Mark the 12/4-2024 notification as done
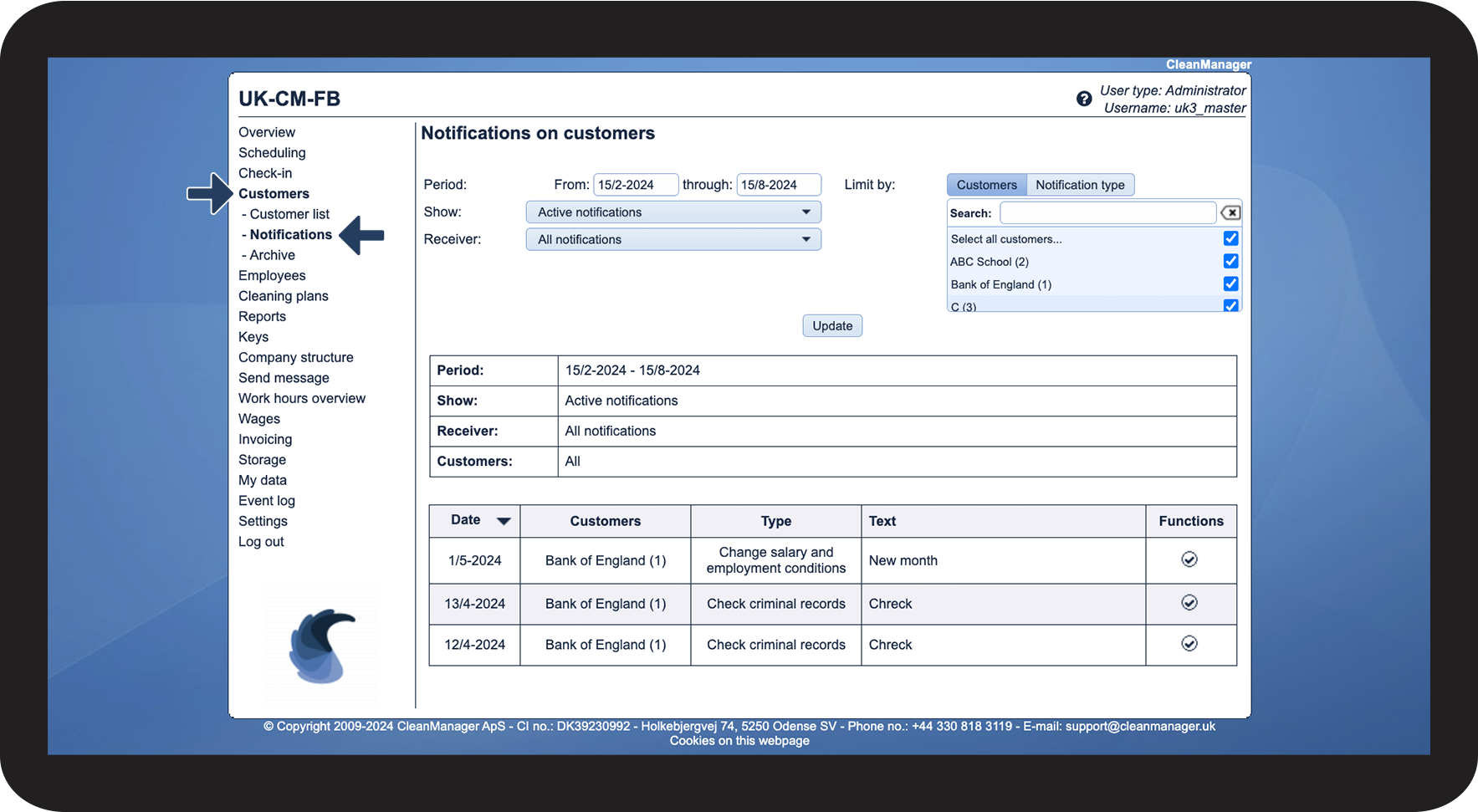The height and width of the screenshot is (812, 1478). pos(1189,644)
